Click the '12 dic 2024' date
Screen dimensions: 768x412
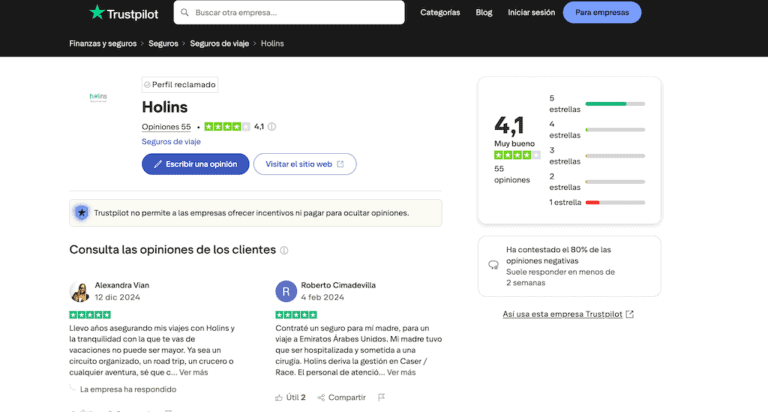117,297
